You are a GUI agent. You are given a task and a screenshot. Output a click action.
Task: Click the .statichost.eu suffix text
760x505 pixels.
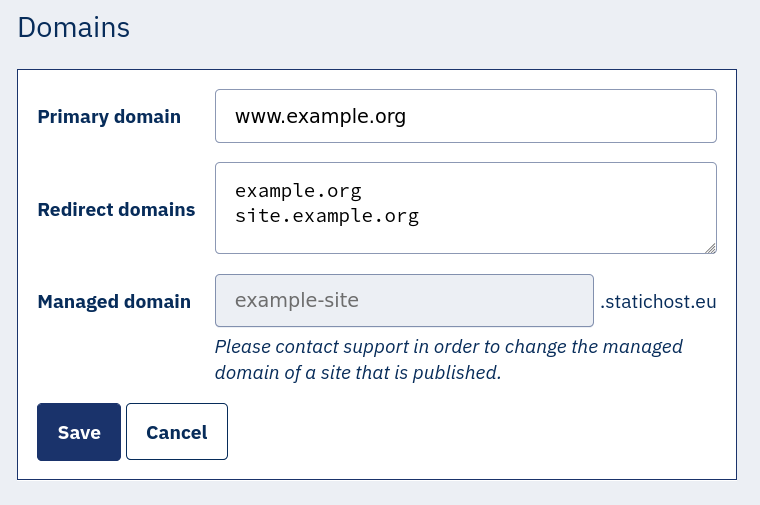[x=658, y=301]
